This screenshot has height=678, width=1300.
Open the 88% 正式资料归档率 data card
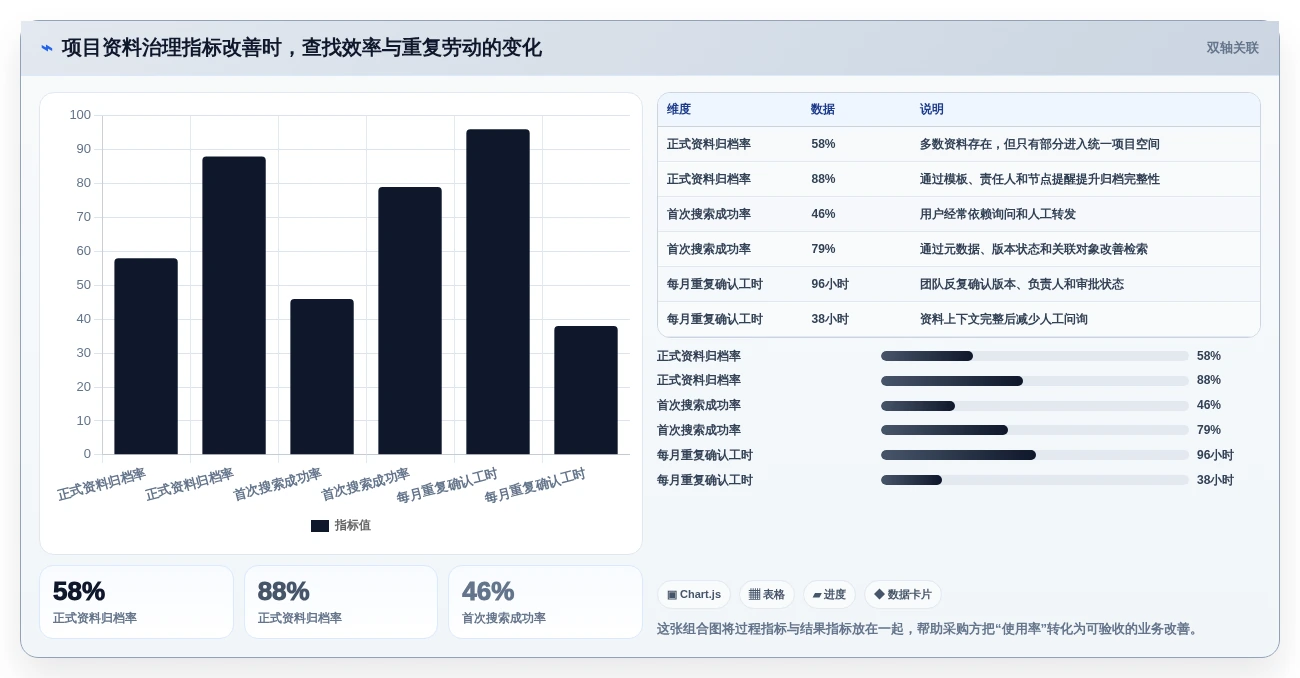pyautogui.click(x=341, y=602)
